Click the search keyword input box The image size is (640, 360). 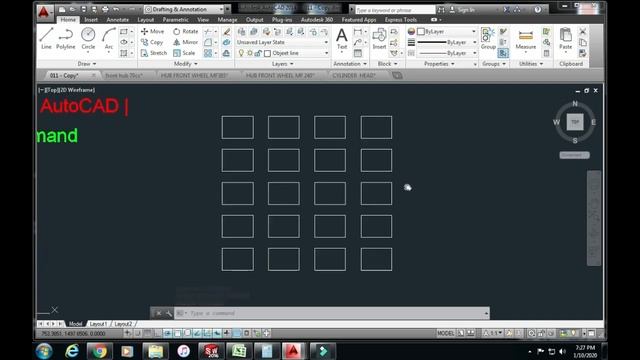[x=395, y=9]
